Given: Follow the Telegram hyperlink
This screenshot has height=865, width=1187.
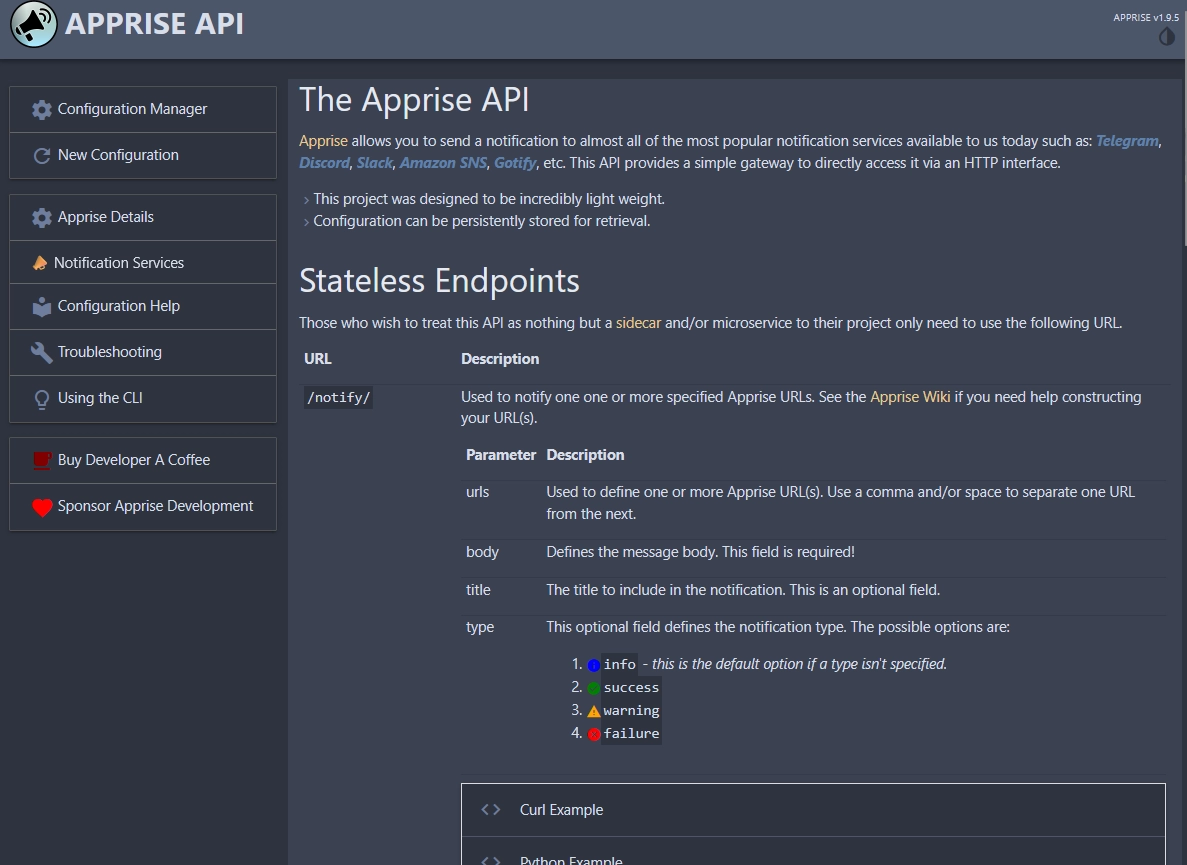Looking at the screenshot, I should tap(1127, 141).
